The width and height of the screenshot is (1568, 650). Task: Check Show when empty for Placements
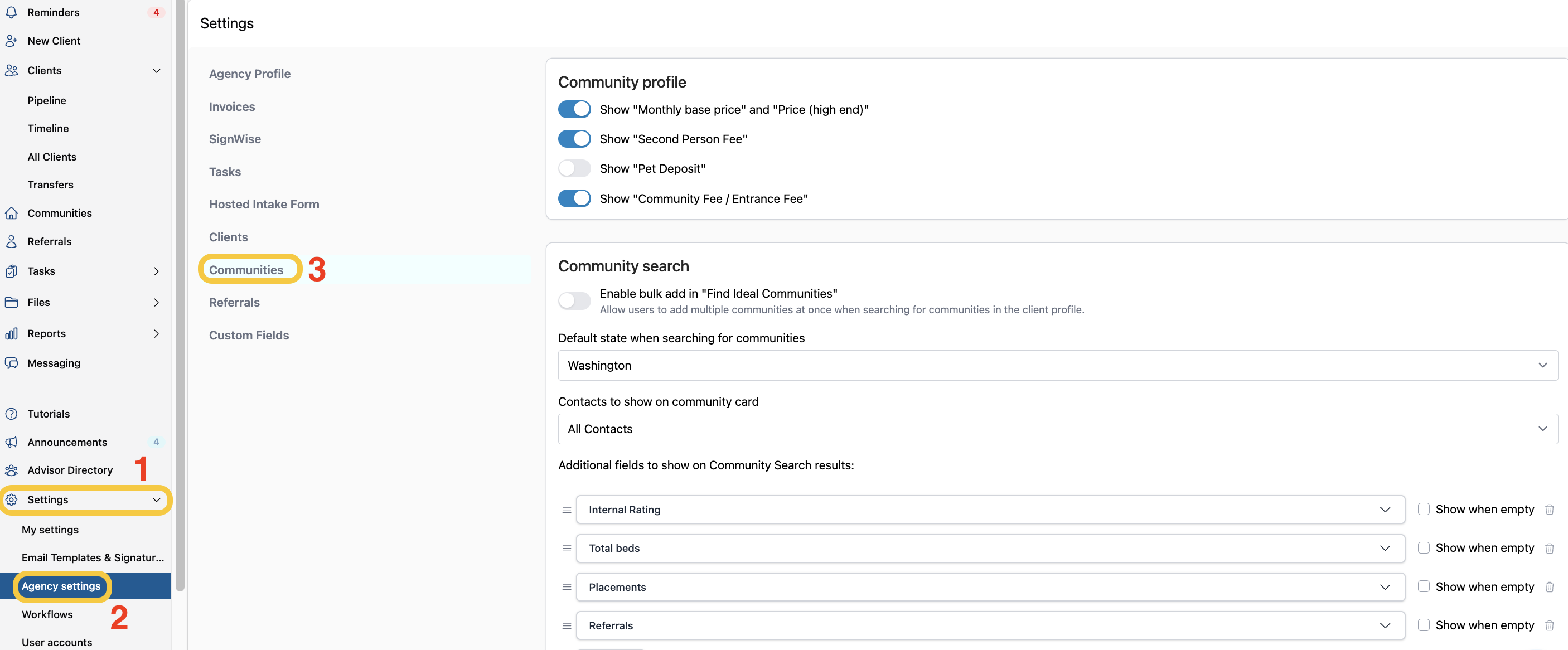tap(1423, 586)
